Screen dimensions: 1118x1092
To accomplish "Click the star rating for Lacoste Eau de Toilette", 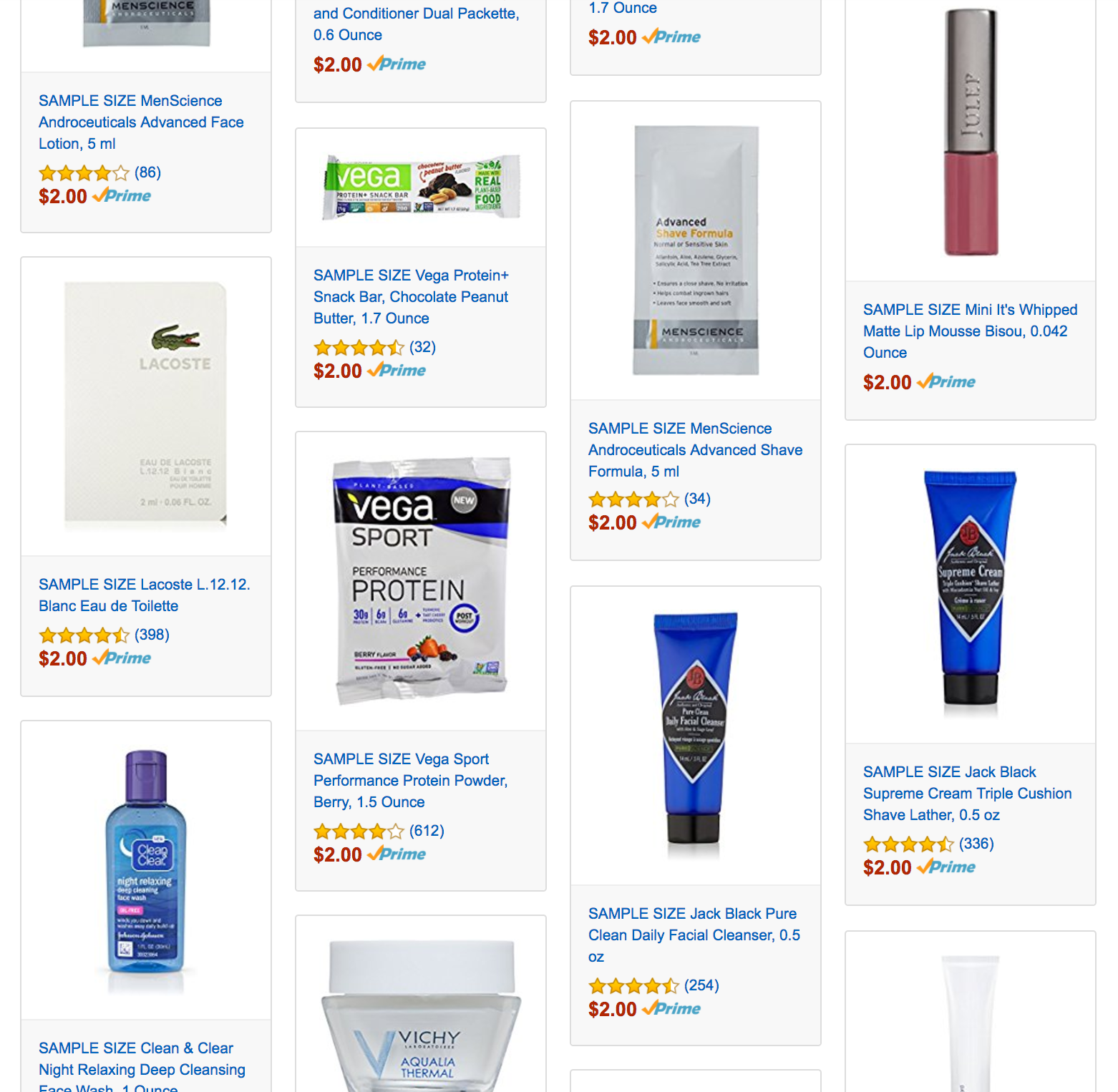I will (x=84, y=635).
